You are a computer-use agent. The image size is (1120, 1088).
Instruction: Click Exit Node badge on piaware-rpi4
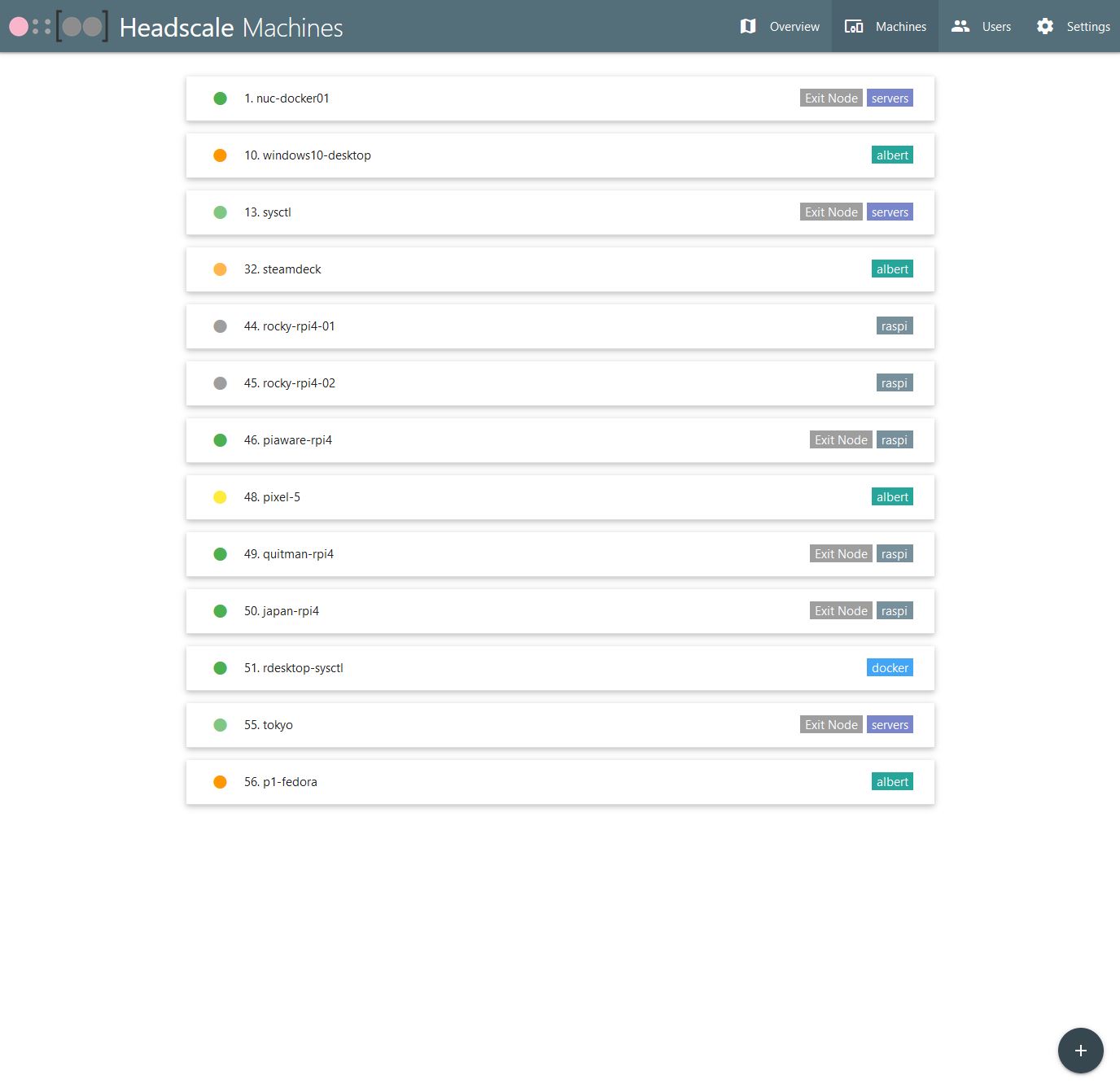click(841, 440)
